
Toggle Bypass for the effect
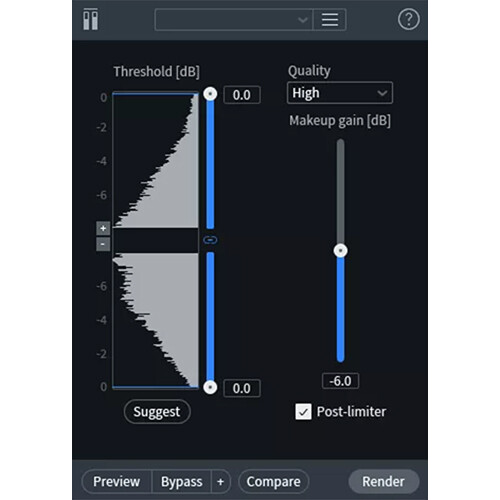click(181, 482)
